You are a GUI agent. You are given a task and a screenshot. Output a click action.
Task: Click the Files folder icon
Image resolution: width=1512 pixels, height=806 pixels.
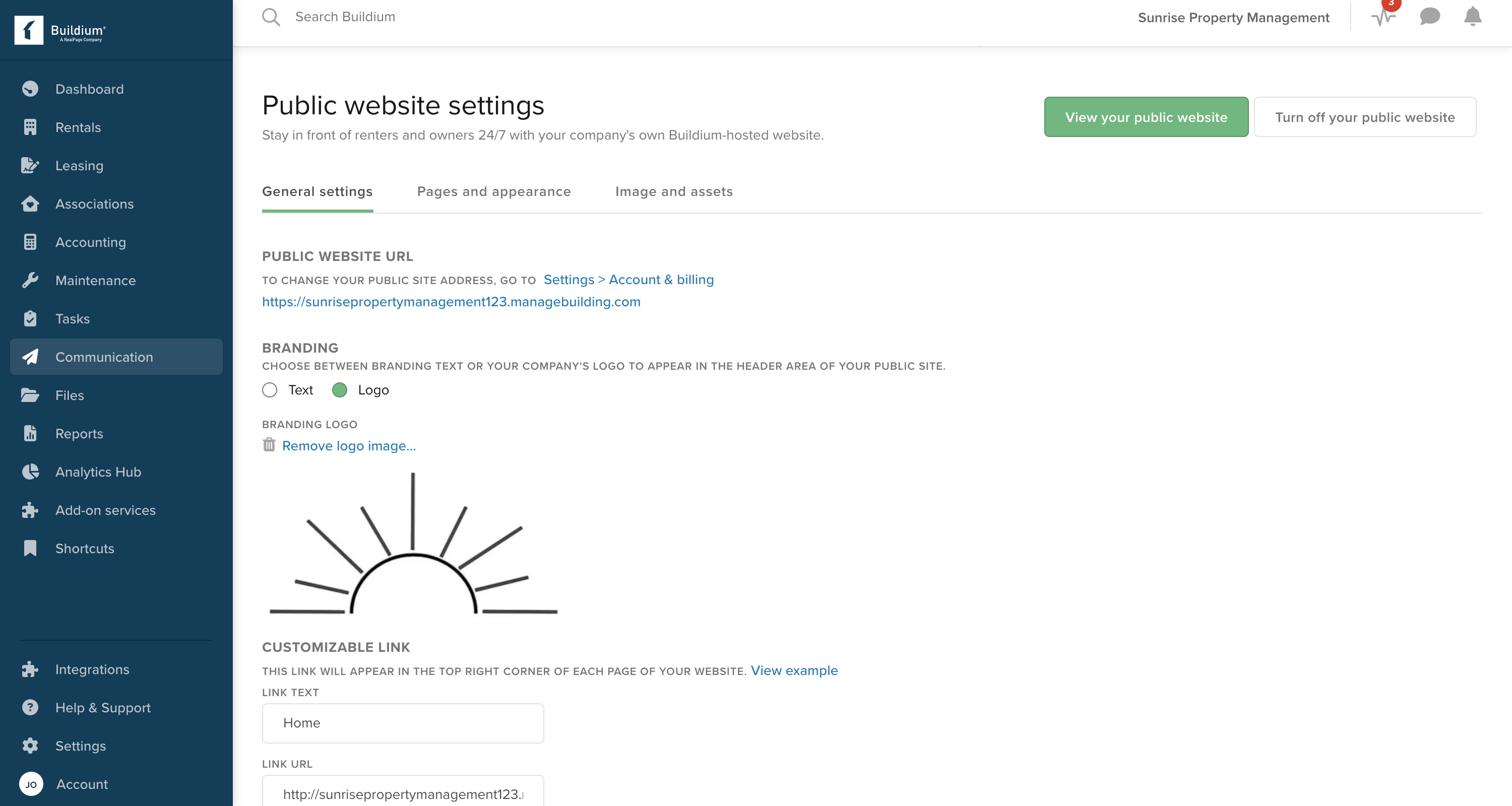point(30,395)
